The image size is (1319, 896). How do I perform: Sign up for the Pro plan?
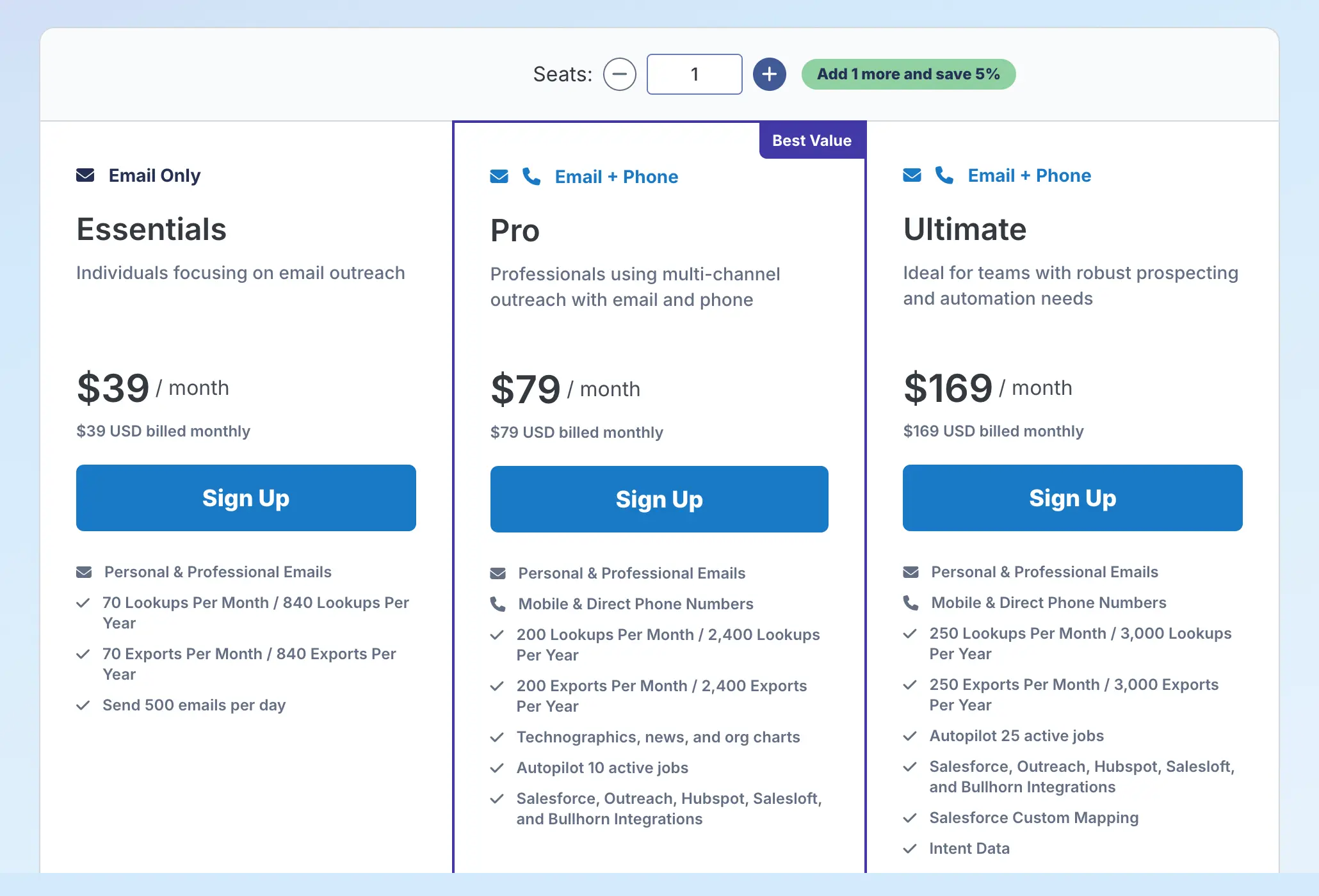[x=659, y=499]
